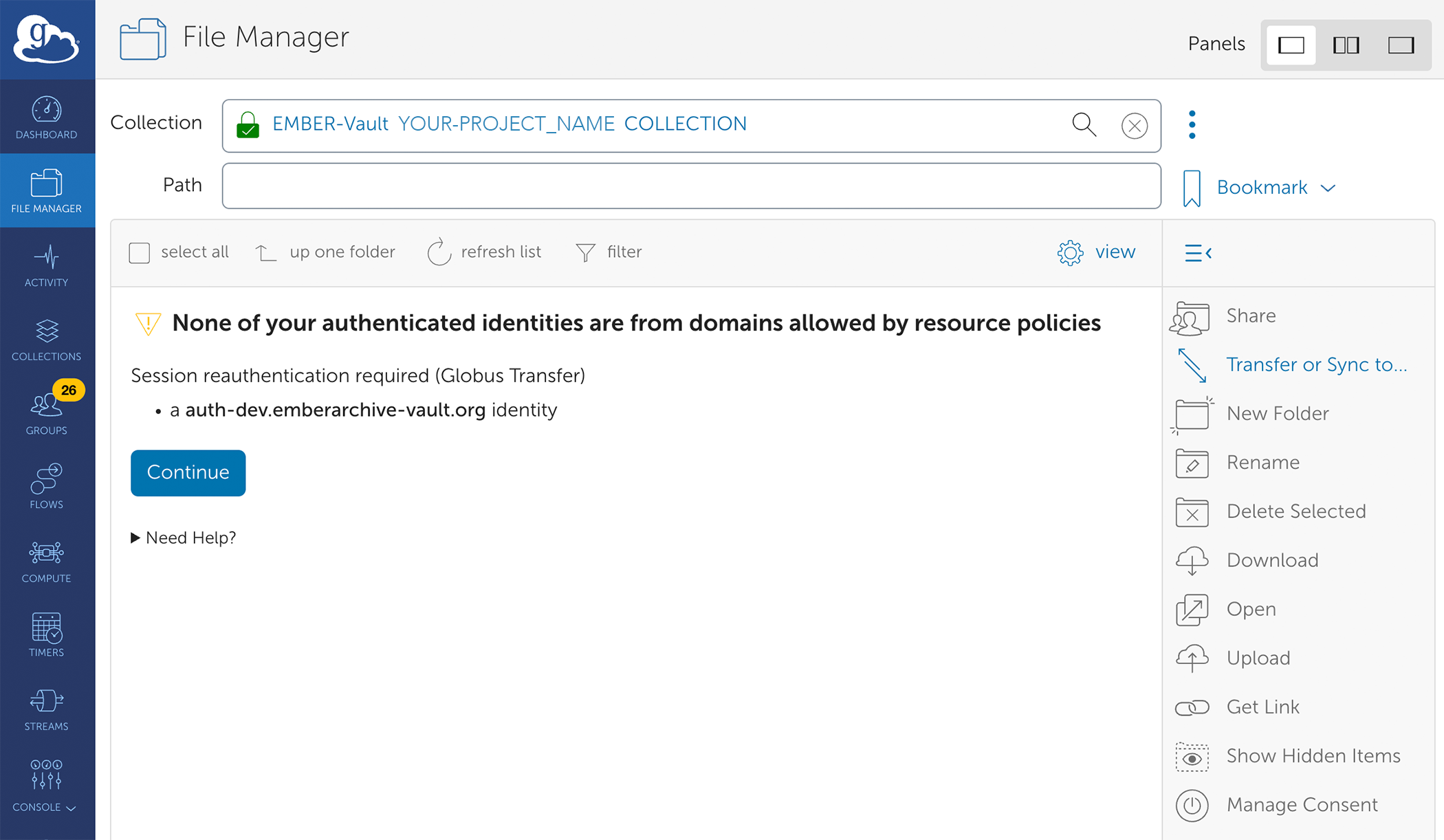Refresh the file list
Viewport: 1444px width, 840px height.
tap(484, 252)
